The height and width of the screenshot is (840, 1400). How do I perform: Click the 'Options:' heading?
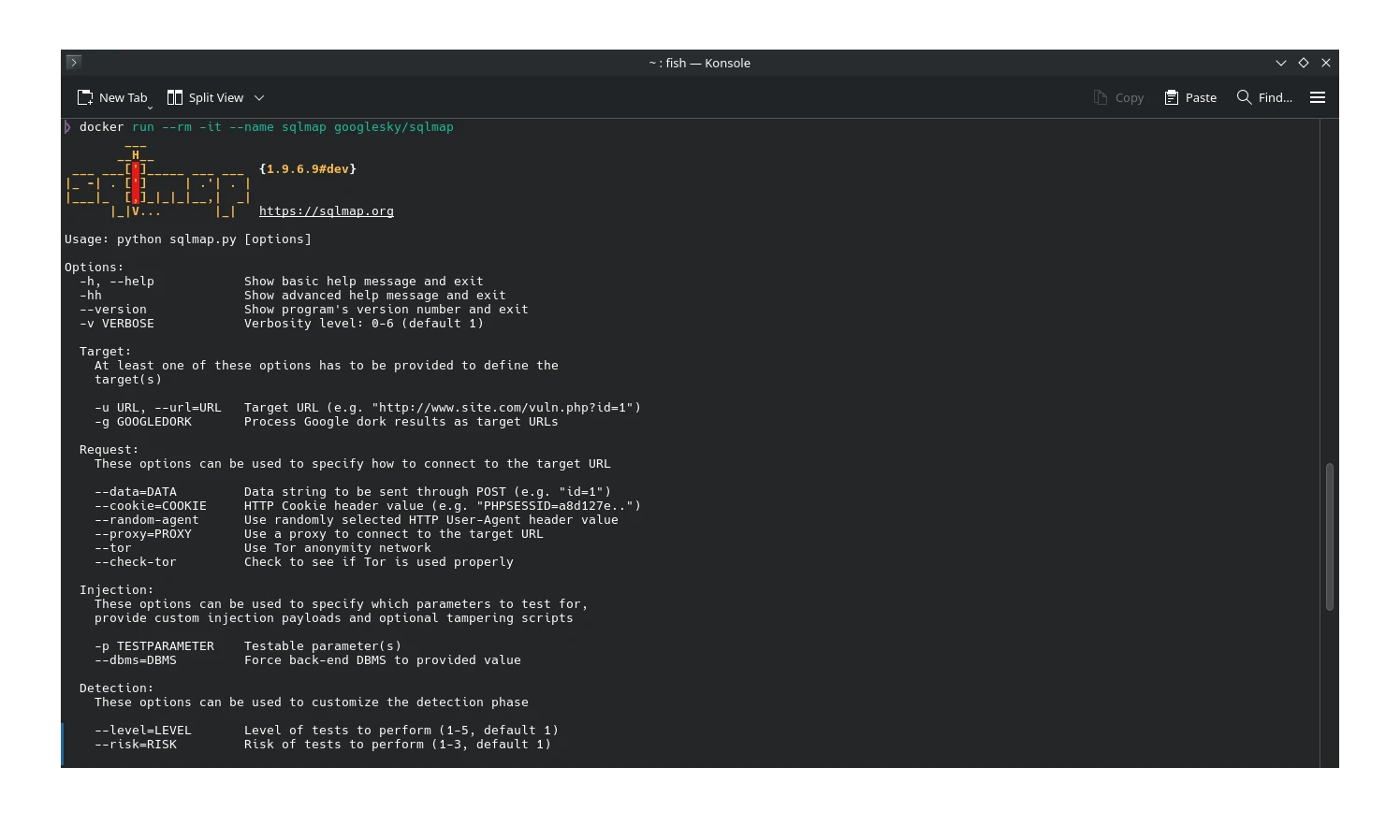point(95,268)
